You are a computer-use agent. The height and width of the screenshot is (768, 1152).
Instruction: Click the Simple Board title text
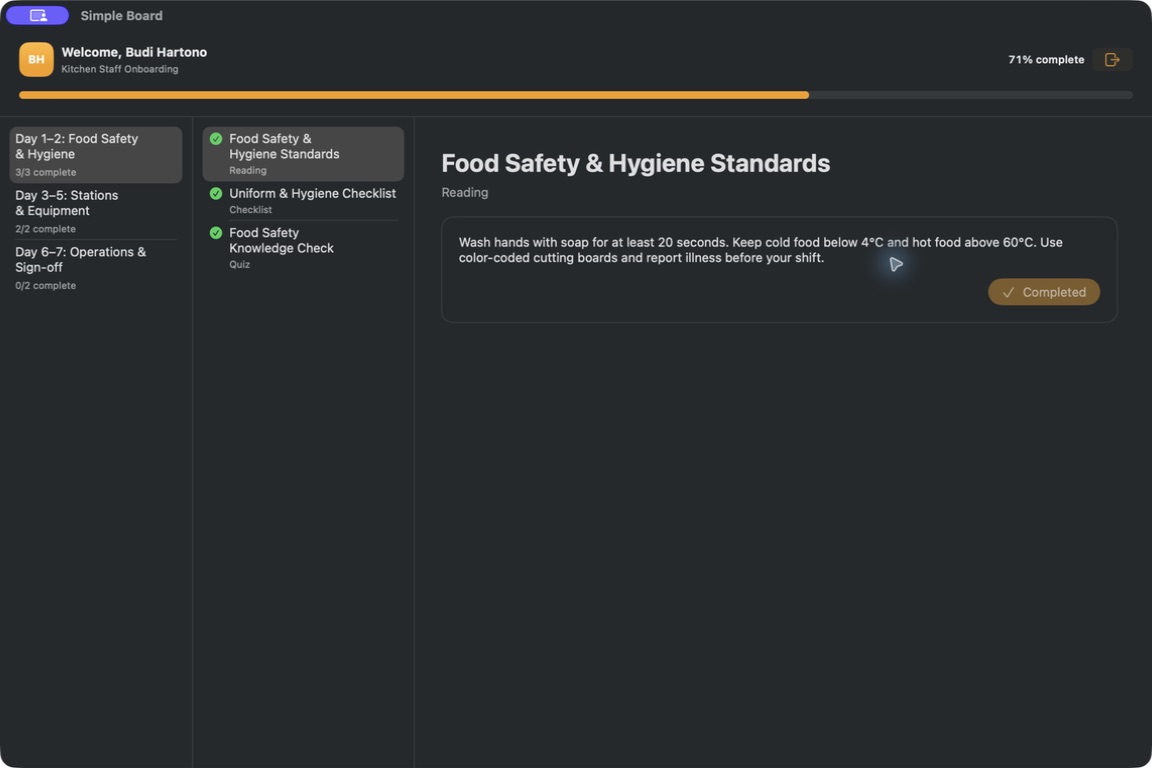tap(121, 15)
